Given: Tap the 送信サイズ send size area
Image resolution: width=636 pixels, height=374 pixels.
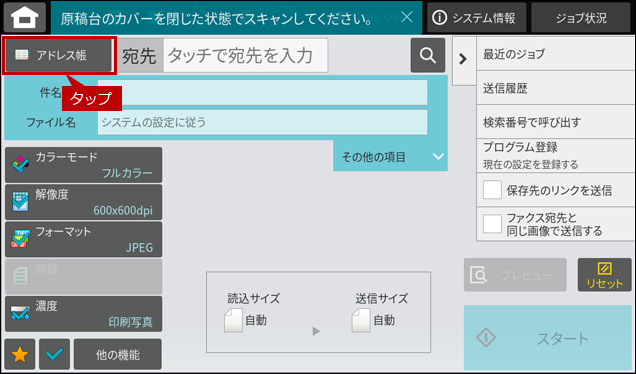Looking at the screenshot, I should tap(381, 313).
